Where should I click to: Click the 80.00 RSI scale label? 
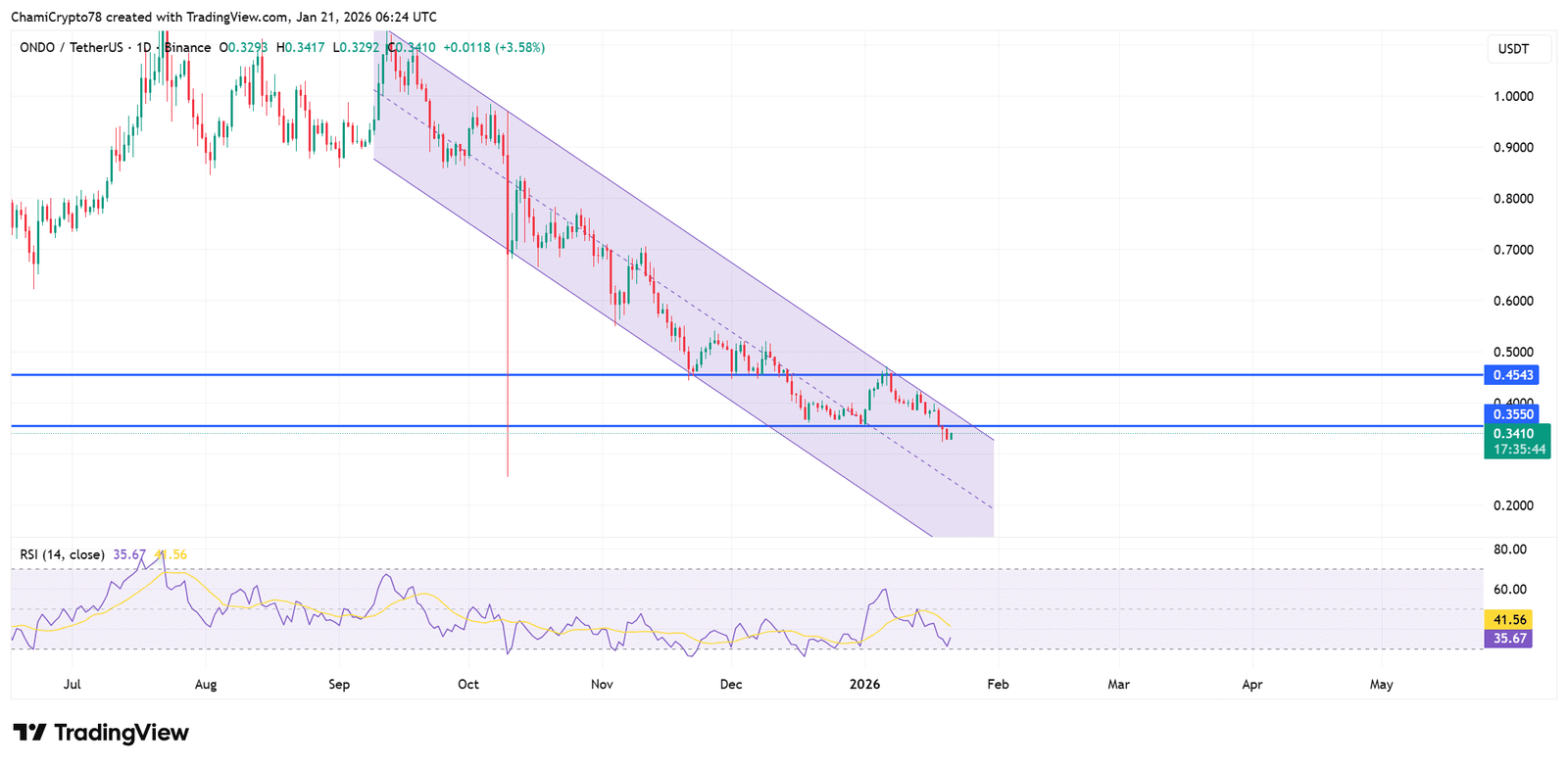click(1509, 550)
